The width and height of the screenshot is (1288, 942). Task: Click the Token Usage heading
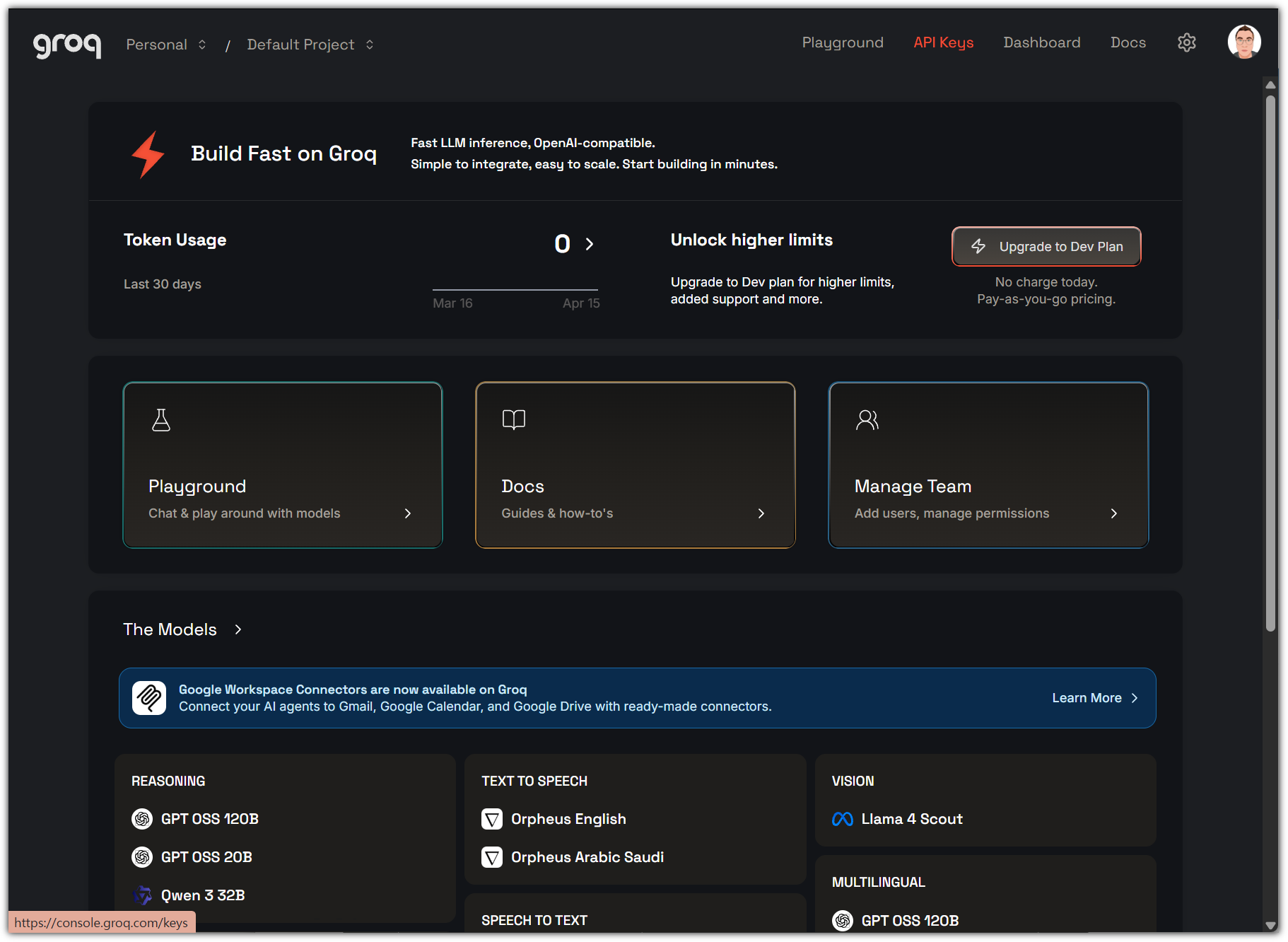[175, 240]
